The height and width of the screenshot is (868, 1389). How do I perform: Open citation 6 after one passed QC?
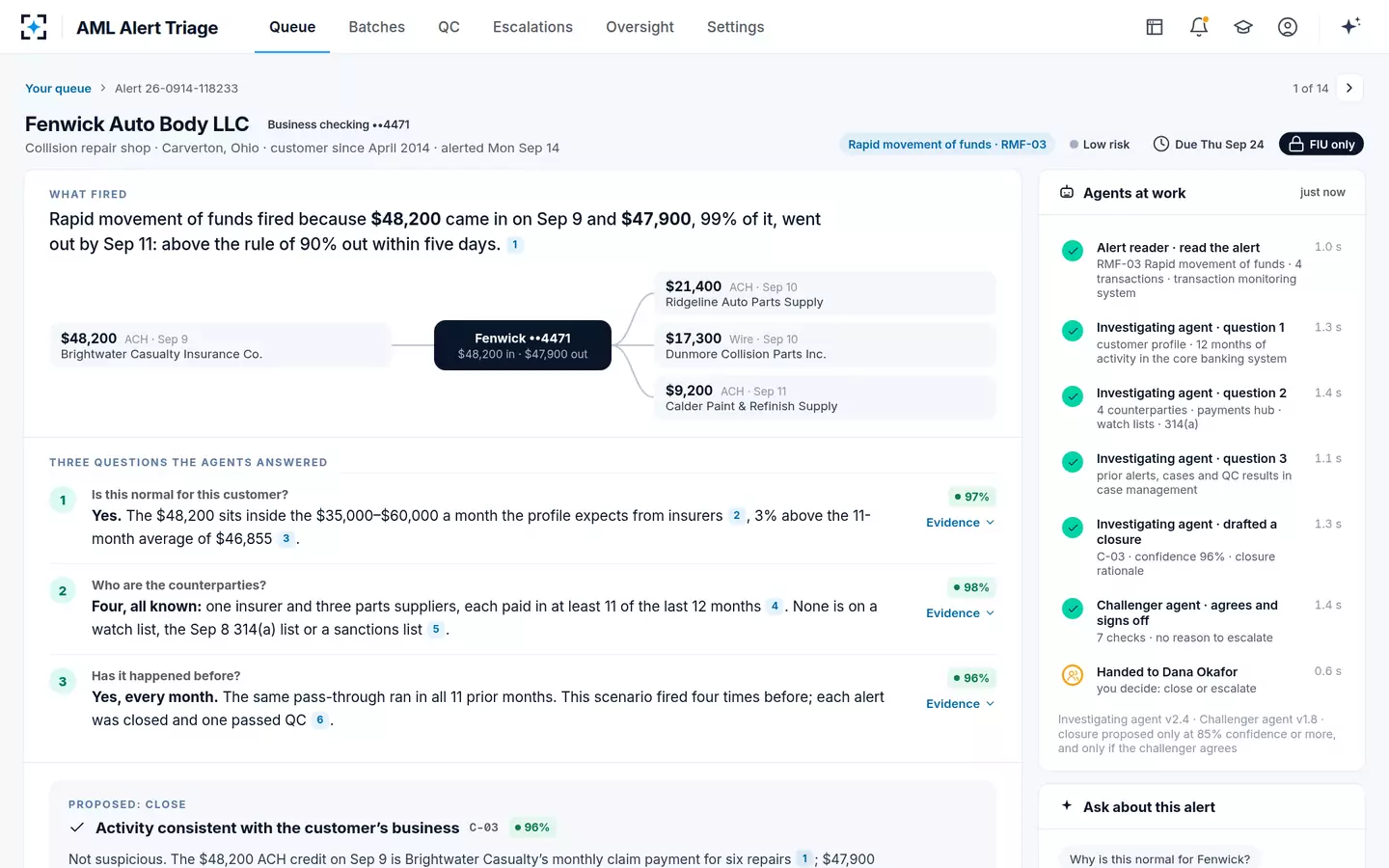click(x=320, y=720)
